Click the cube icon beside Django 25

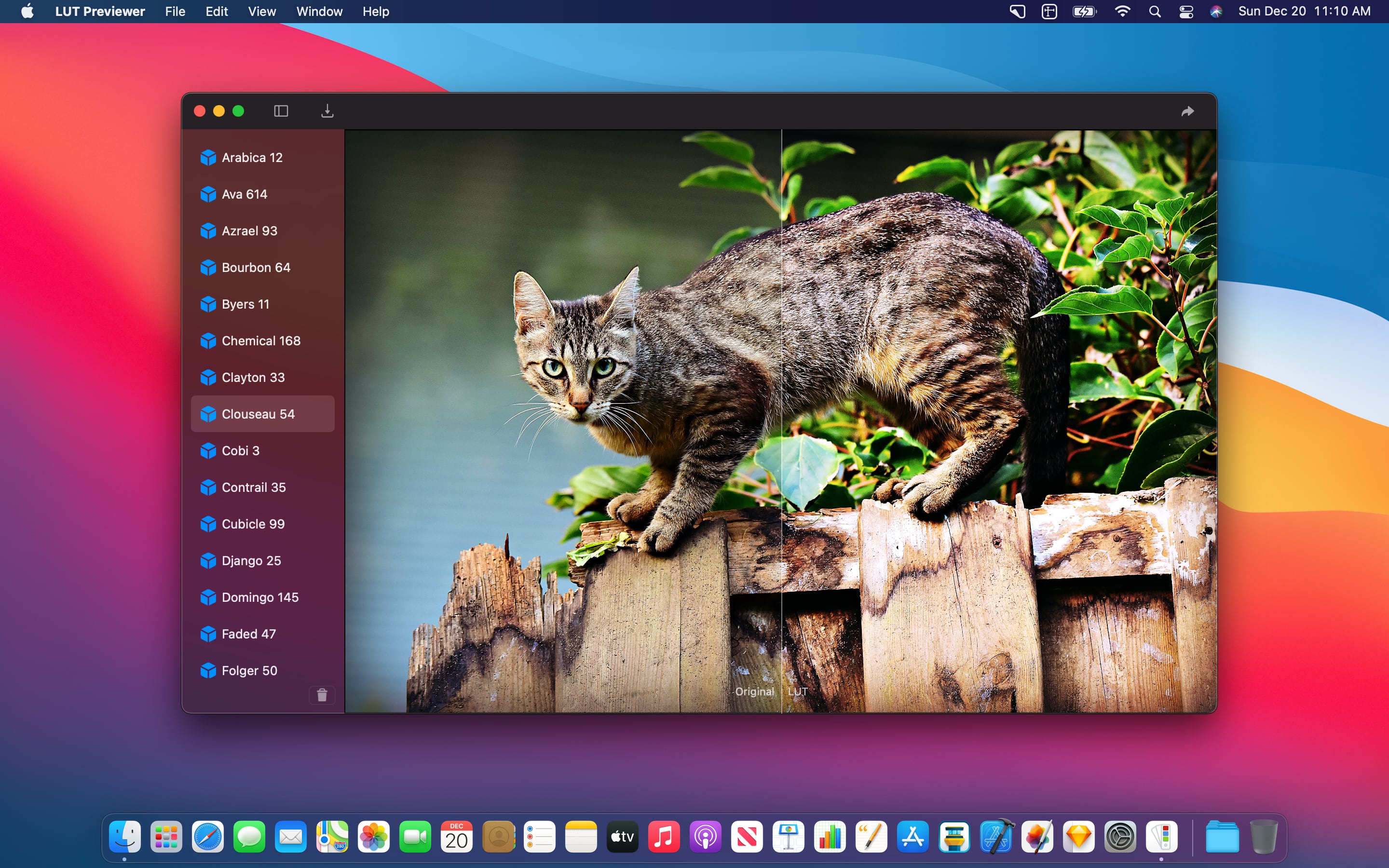(x=208, y=561)
